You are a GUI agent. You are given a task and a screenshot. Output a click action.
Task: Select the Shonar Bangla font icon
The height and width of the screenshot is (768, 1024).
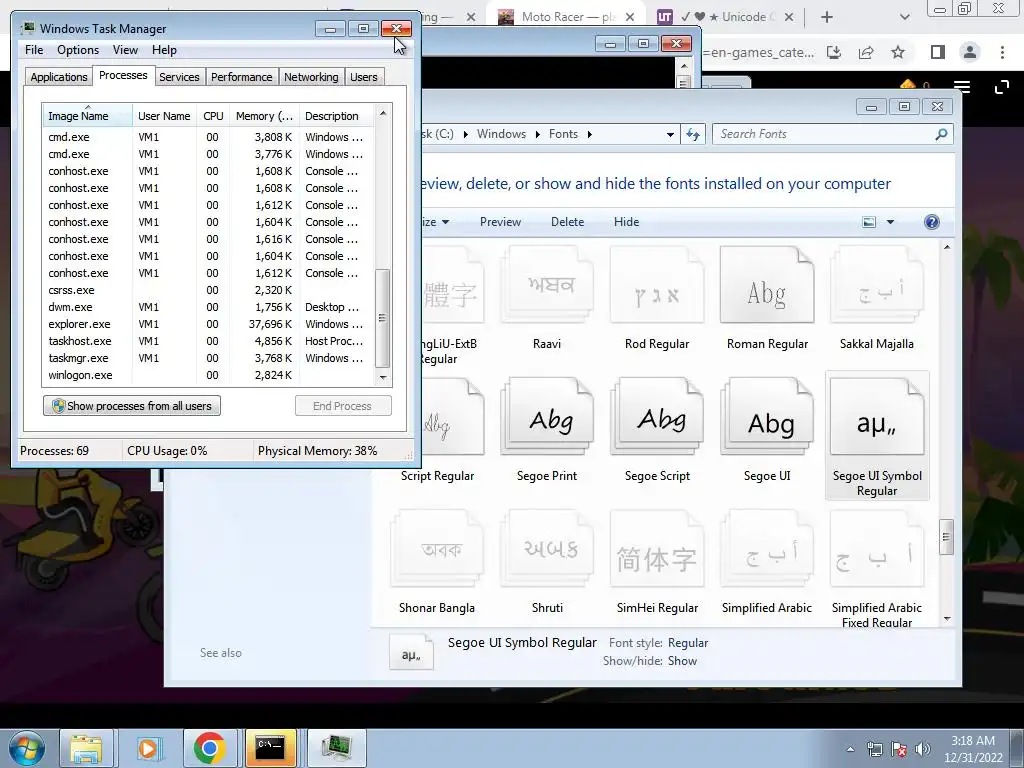(x=437, y=549)
